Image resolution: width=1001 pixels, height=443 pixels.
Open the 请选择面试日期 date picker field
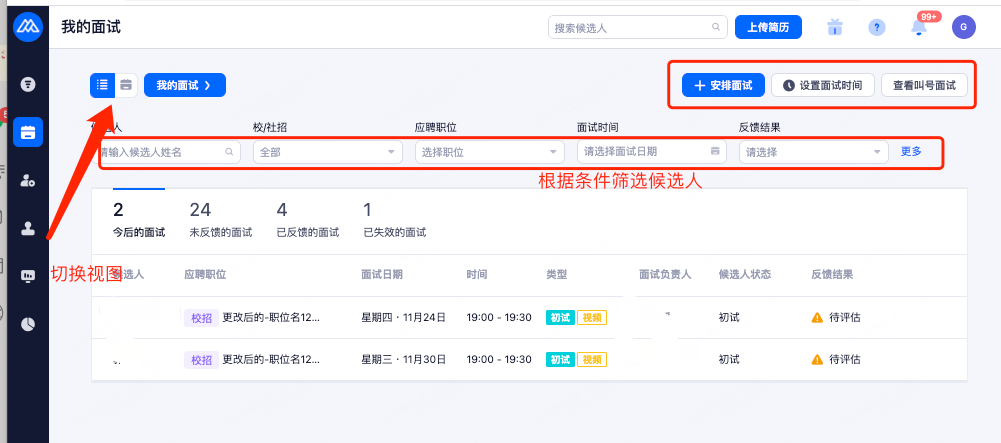click(x=651, y=151)
